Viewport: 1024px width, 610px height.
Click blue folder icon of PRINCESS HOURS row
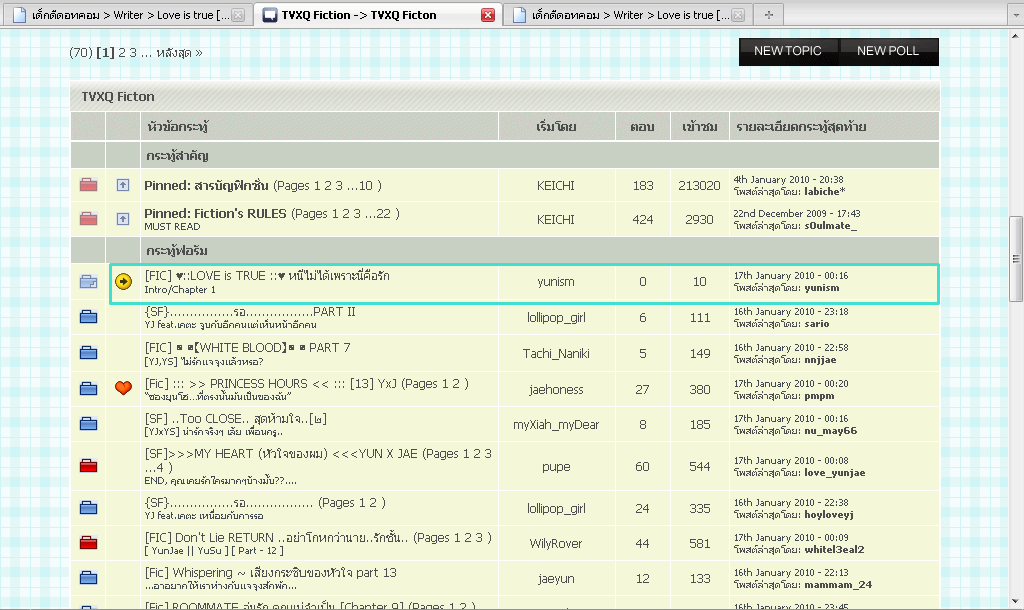(88, 389)
